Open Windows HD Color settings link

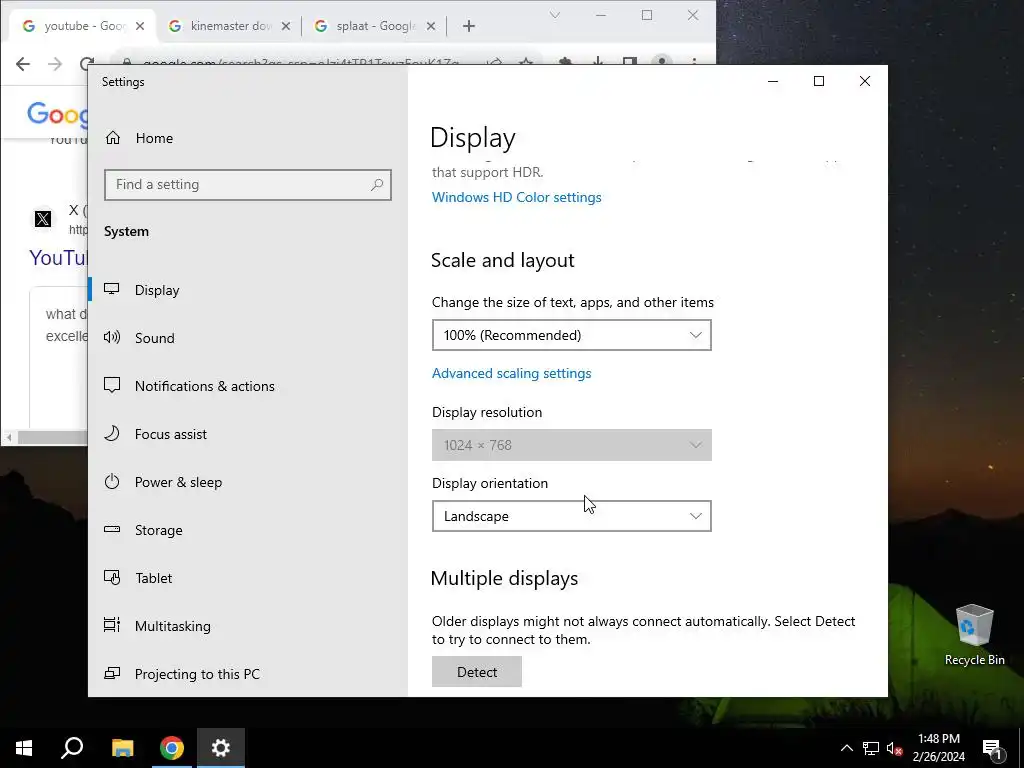click(x=517, y=197)
